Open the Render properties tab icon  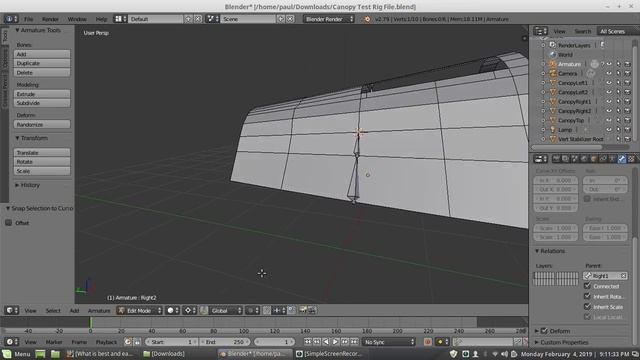[x=556, y=159]
